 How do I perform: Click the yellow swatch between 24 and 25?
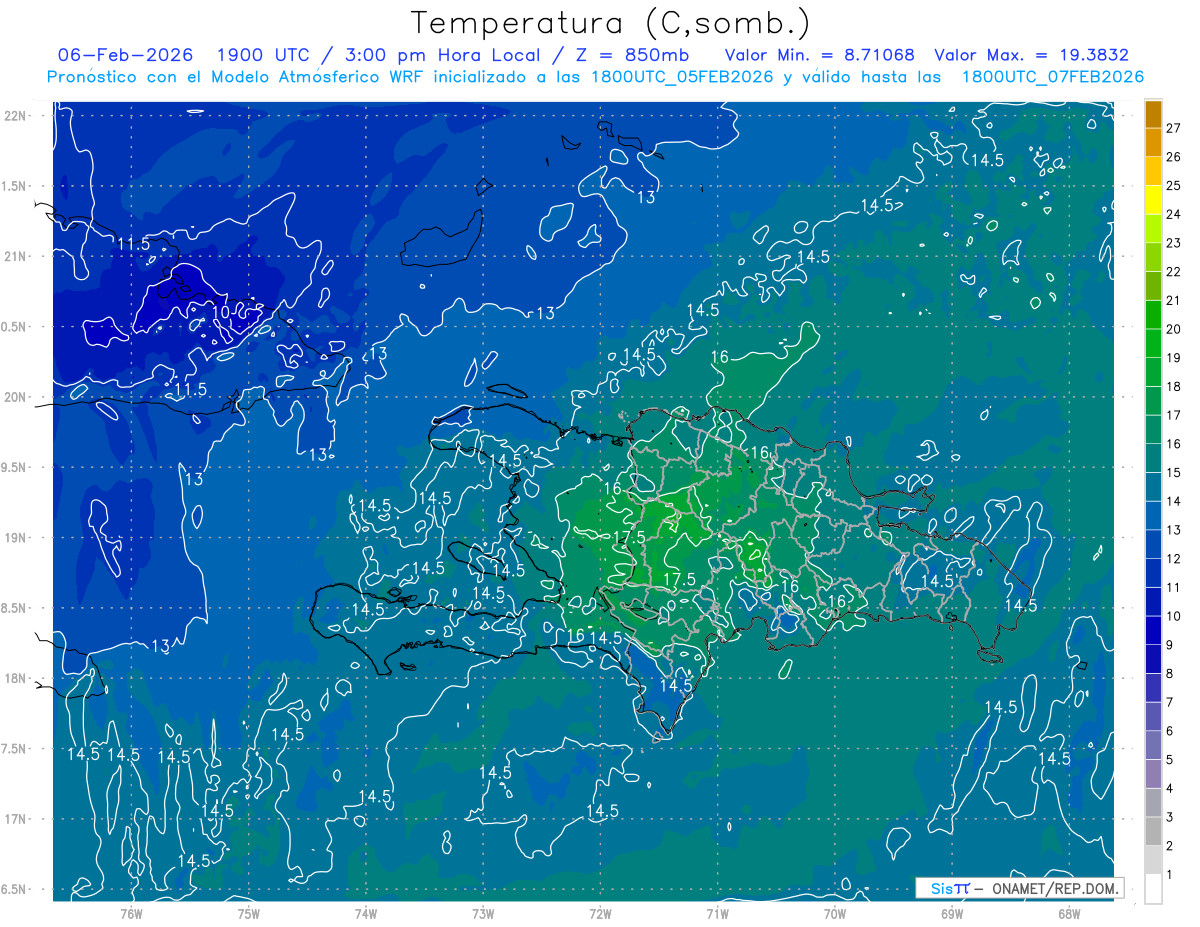click(1153, 200)
